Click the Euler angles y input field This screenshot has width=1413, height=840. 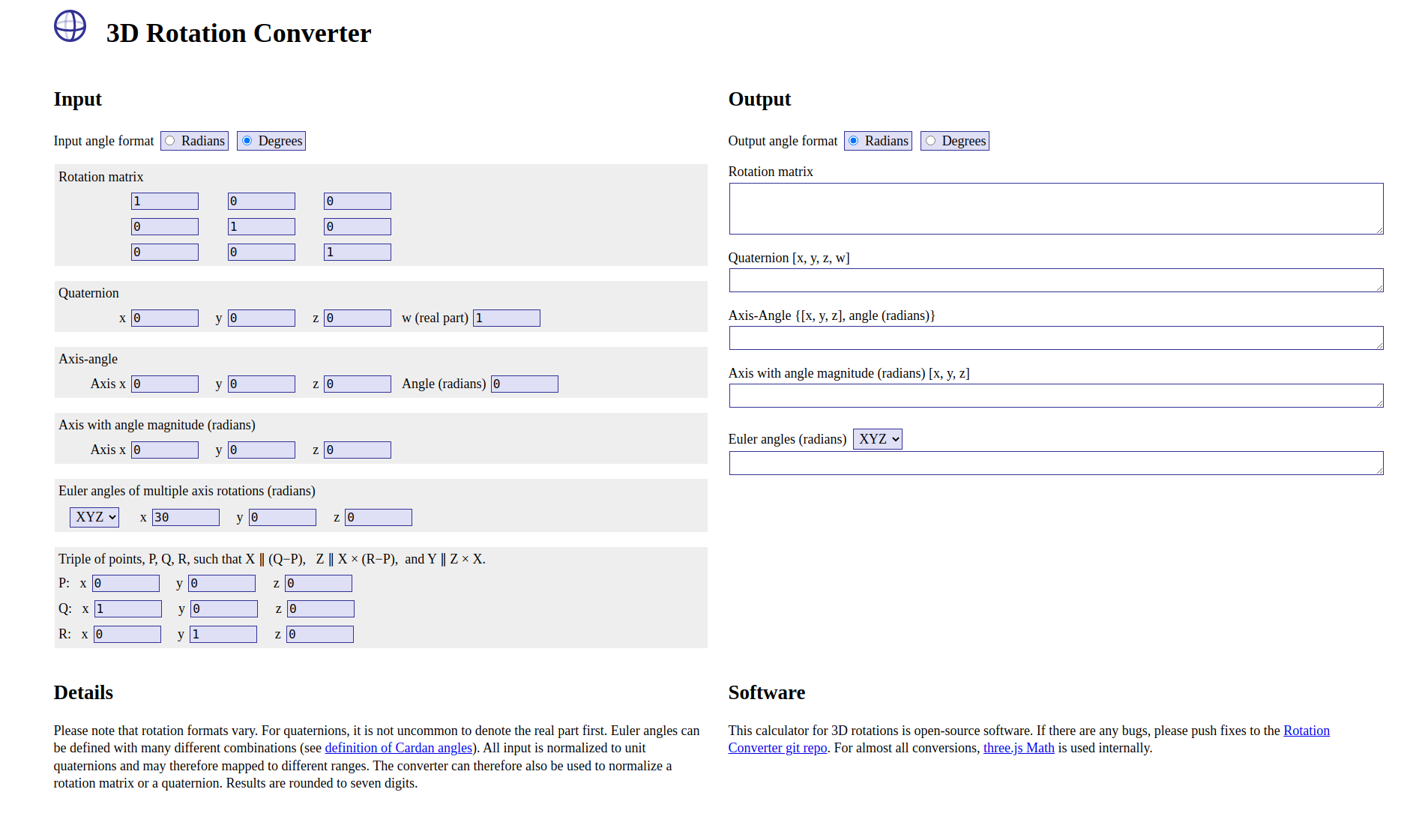(283, 518)
